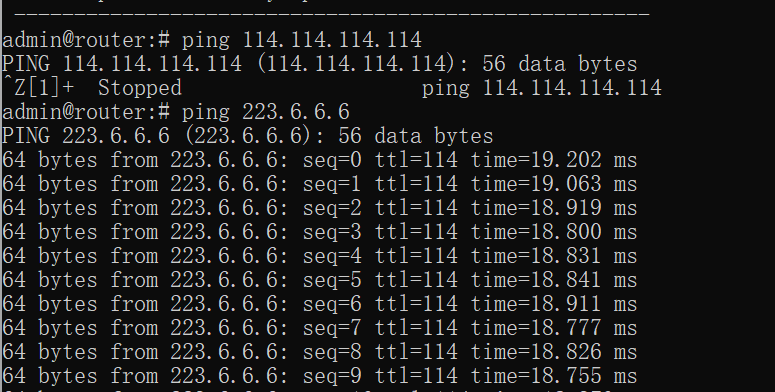Click the seq=5 time=18.841 ms line
The width and height of the screenshot is (775, 392).
point(320,280)
